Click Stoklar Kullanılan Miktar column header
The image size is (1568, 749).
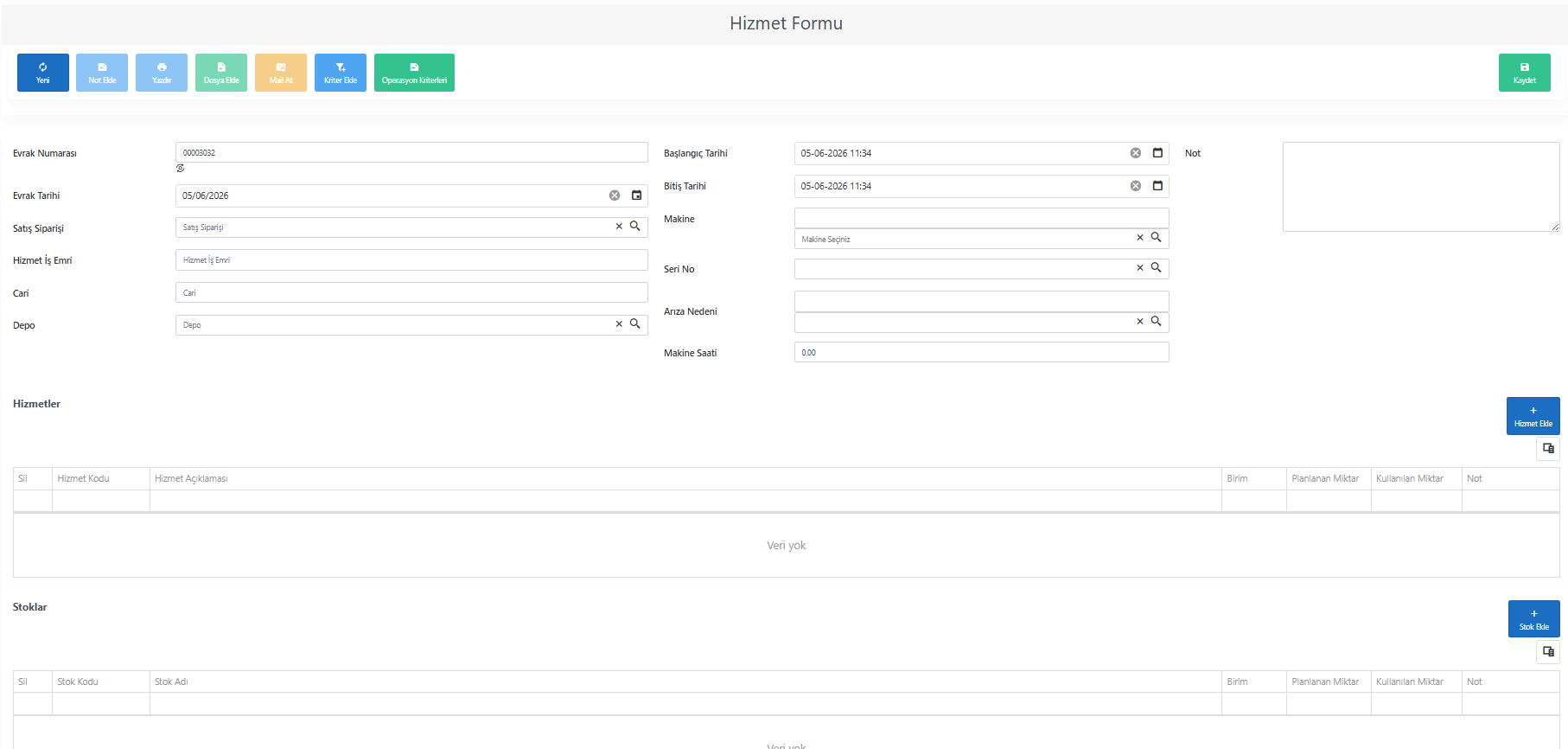click(1417, 682)
